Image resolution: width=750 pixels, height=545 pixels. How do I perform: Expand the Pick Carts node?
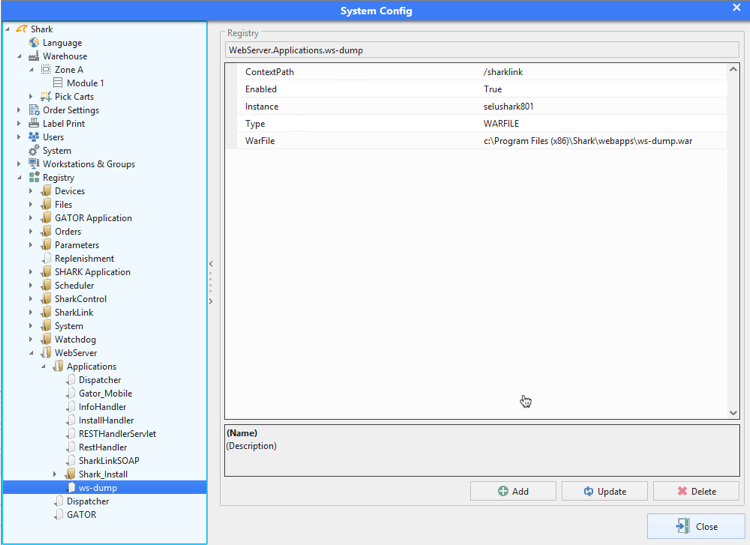tap(31, 97)
